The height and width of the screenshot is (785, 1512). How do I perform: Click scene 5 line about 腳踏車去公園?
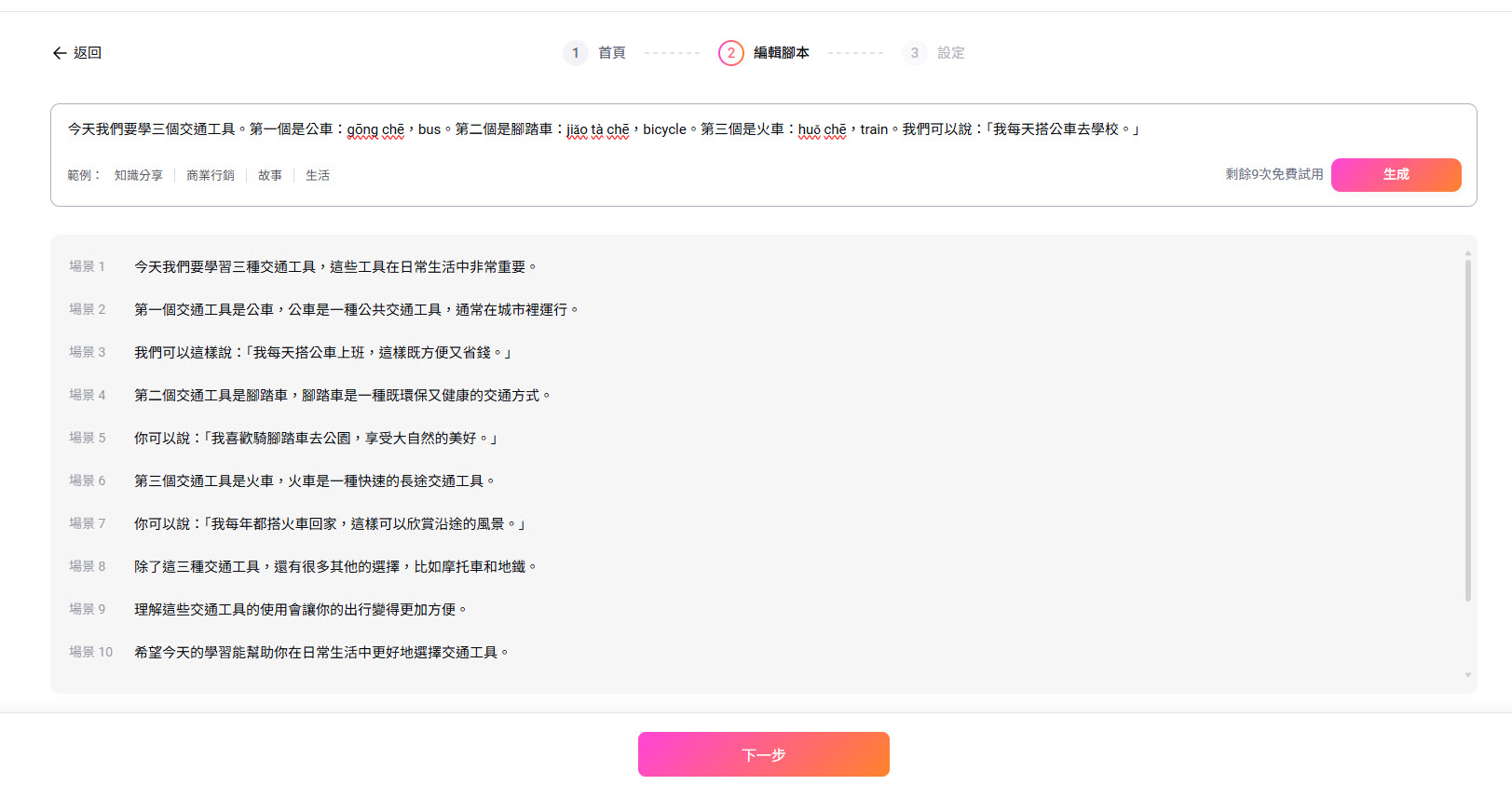[316, 439]
